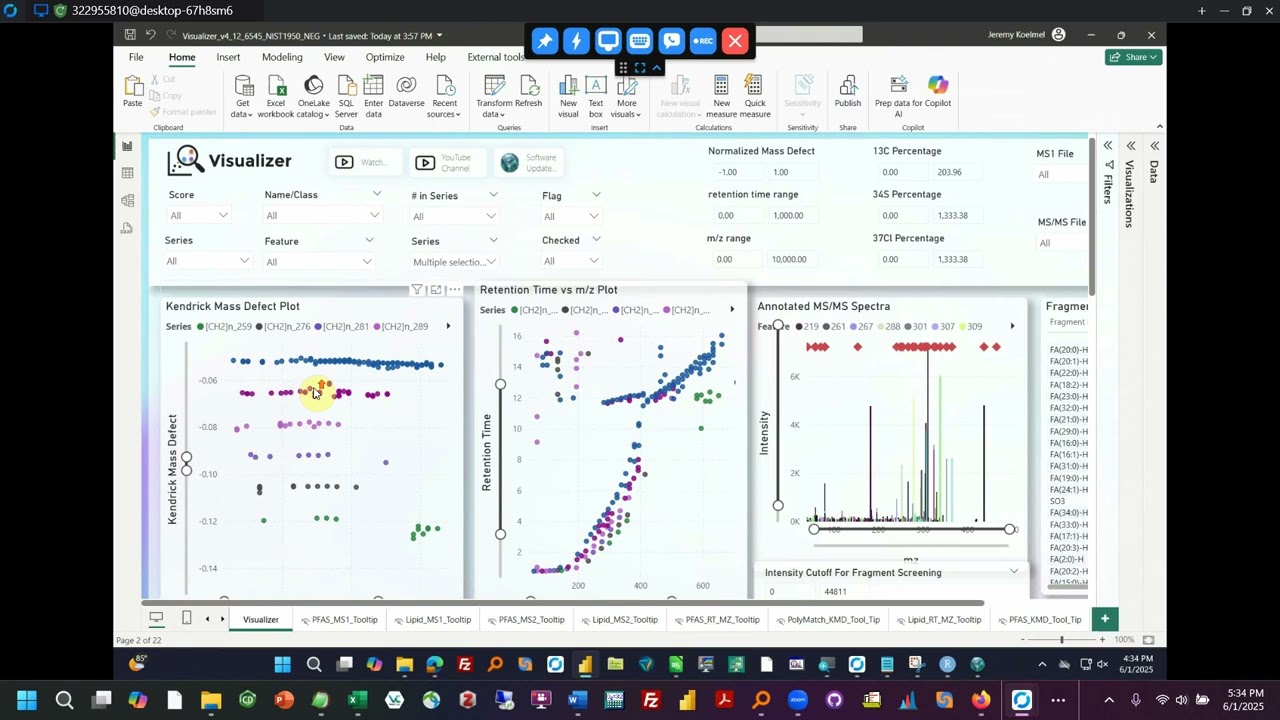The image size is (1280, 720).
Task: Insert a New visual
Action: 568,96
